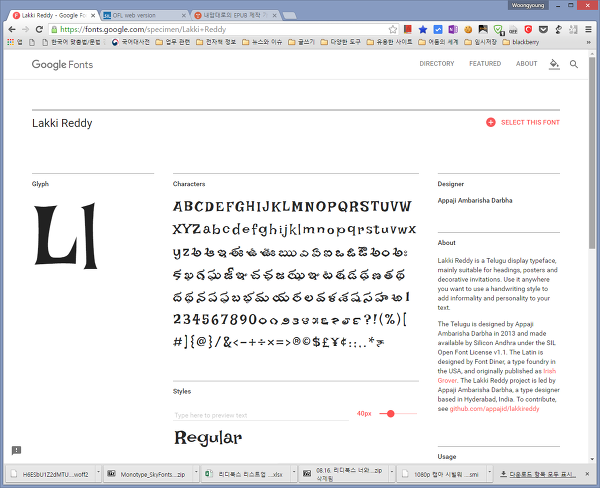The height and width of the screenshot is (488, 600).
Task: Open the blue checkmark tasks extension
Action: (x=438, y=29)
